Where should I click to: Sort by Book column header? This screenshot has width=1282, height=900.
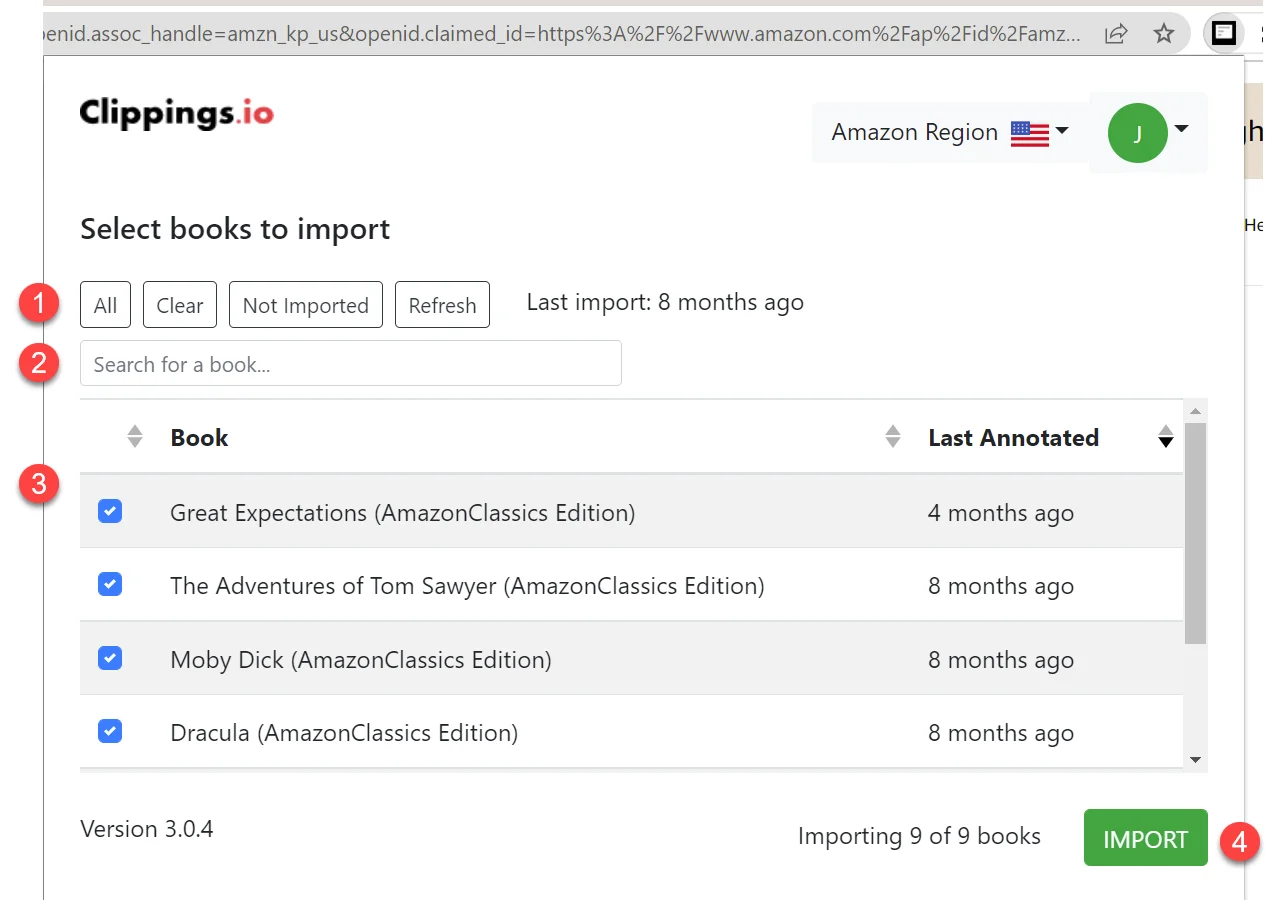[199, 437]
